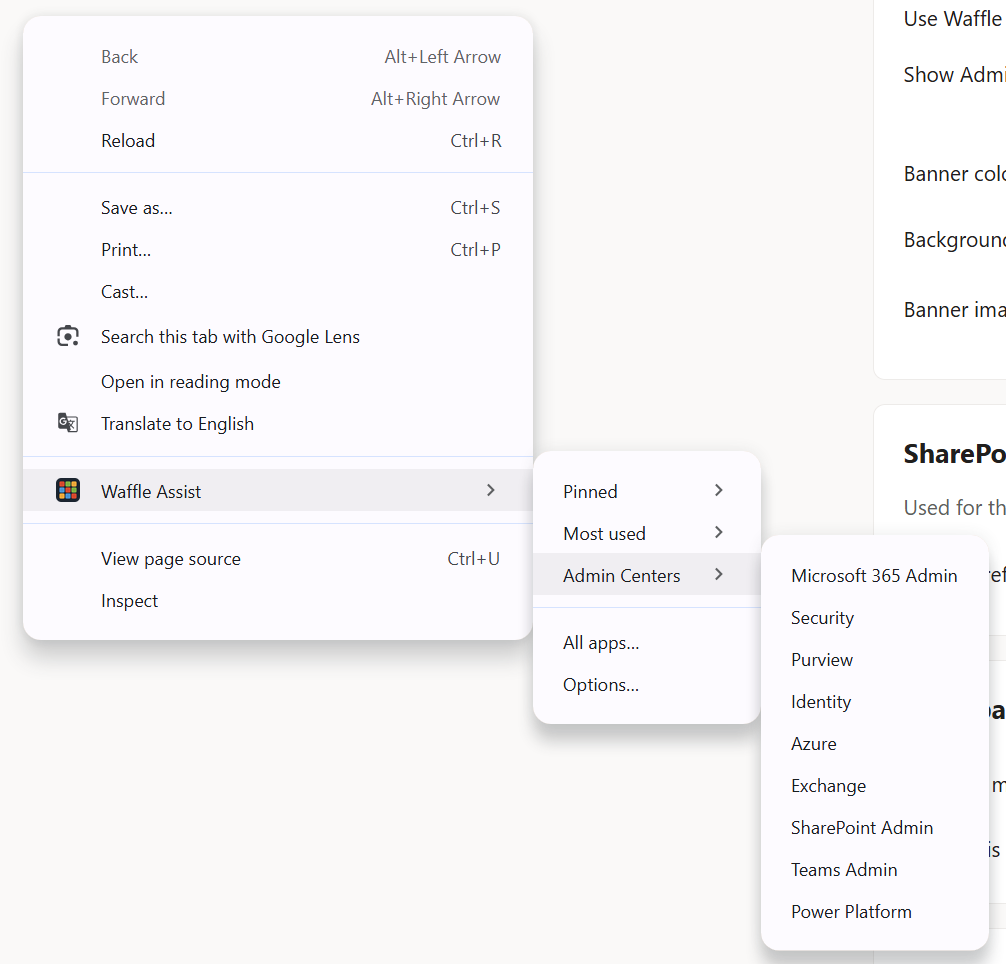Click the Alt+Right Arrow shortcut label
The image size is (1006, 964).
436,99
